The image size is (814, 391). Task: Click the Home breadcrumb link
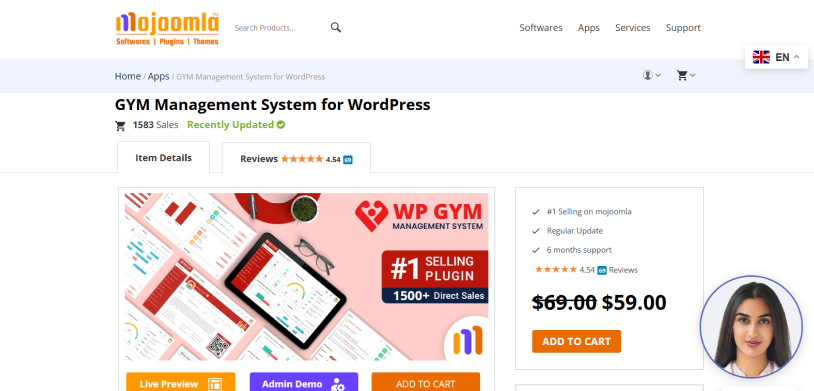point(128,76)
